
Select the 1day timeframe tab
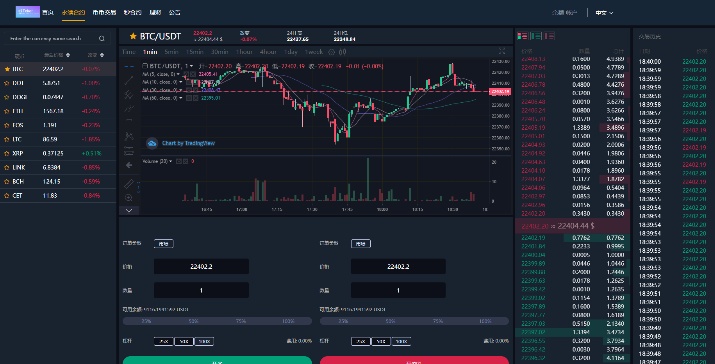290,52
